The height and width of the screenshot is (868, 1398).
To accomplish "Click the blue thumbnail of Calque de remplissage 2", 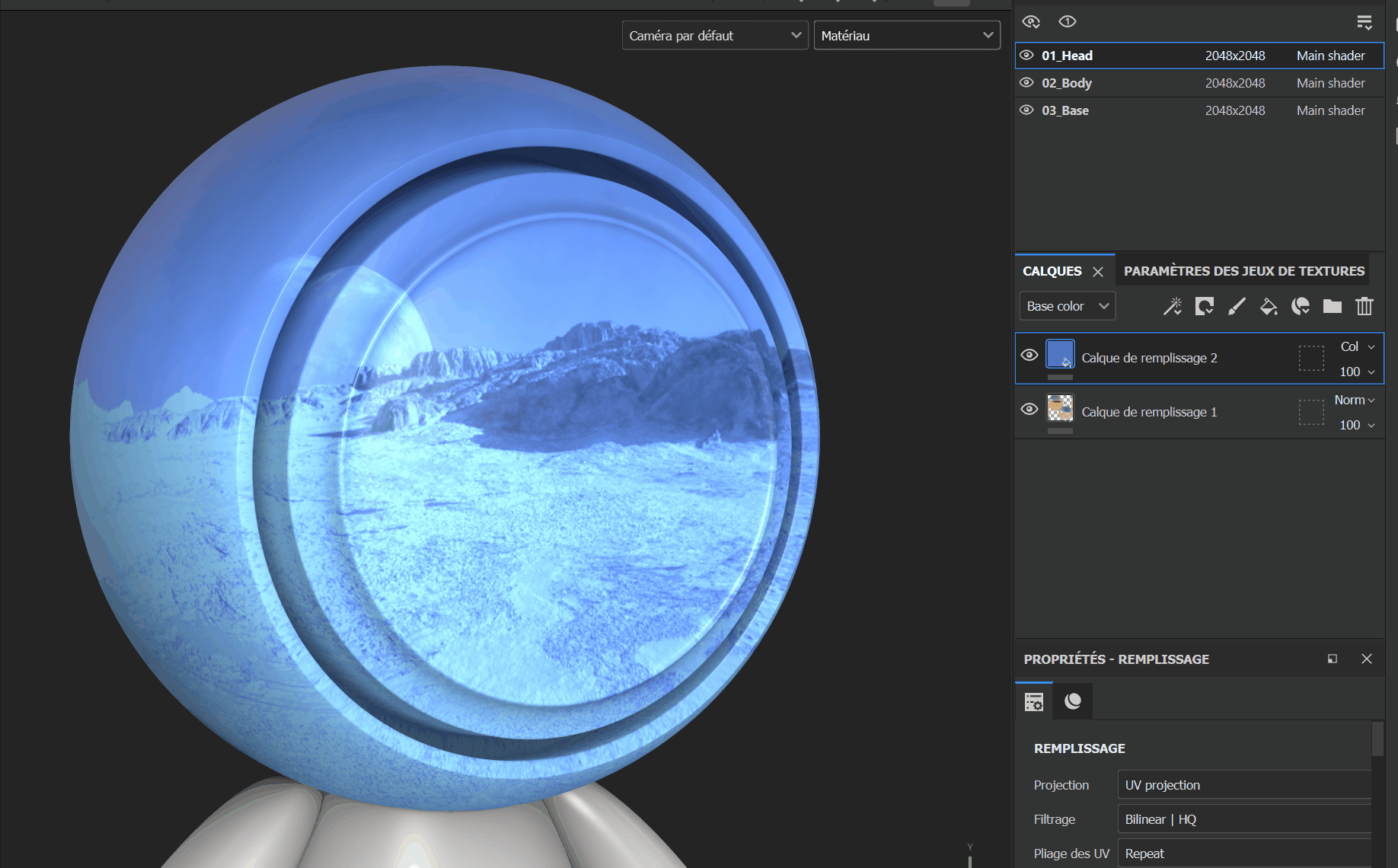I will click(x=1060, y=354).
